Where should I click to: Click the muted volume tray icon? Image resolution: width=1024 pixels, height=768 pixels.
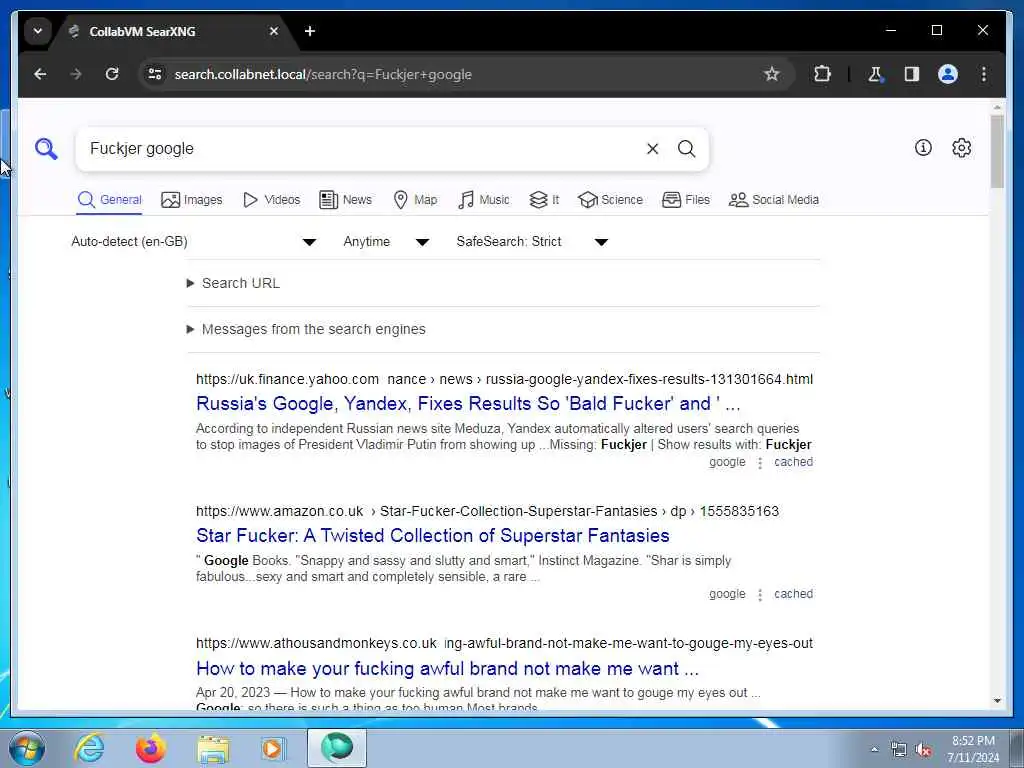[x=923, y=750]
